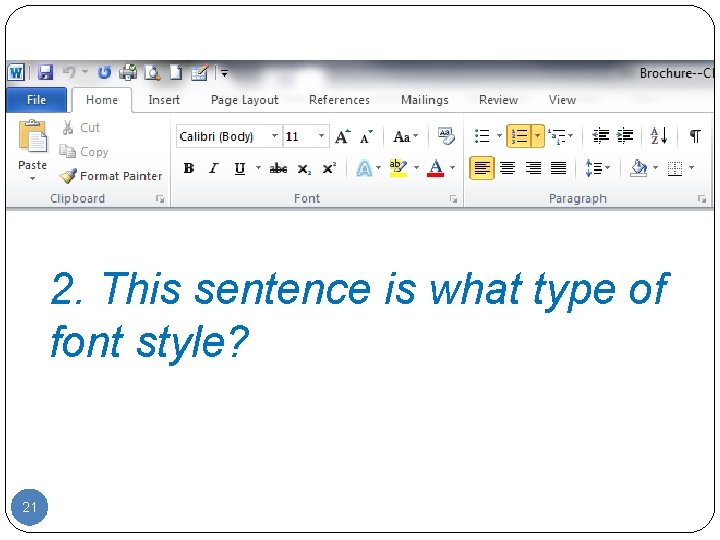
Task: Apply paragraph Shading paint bucket
Action: pos(639,168)
